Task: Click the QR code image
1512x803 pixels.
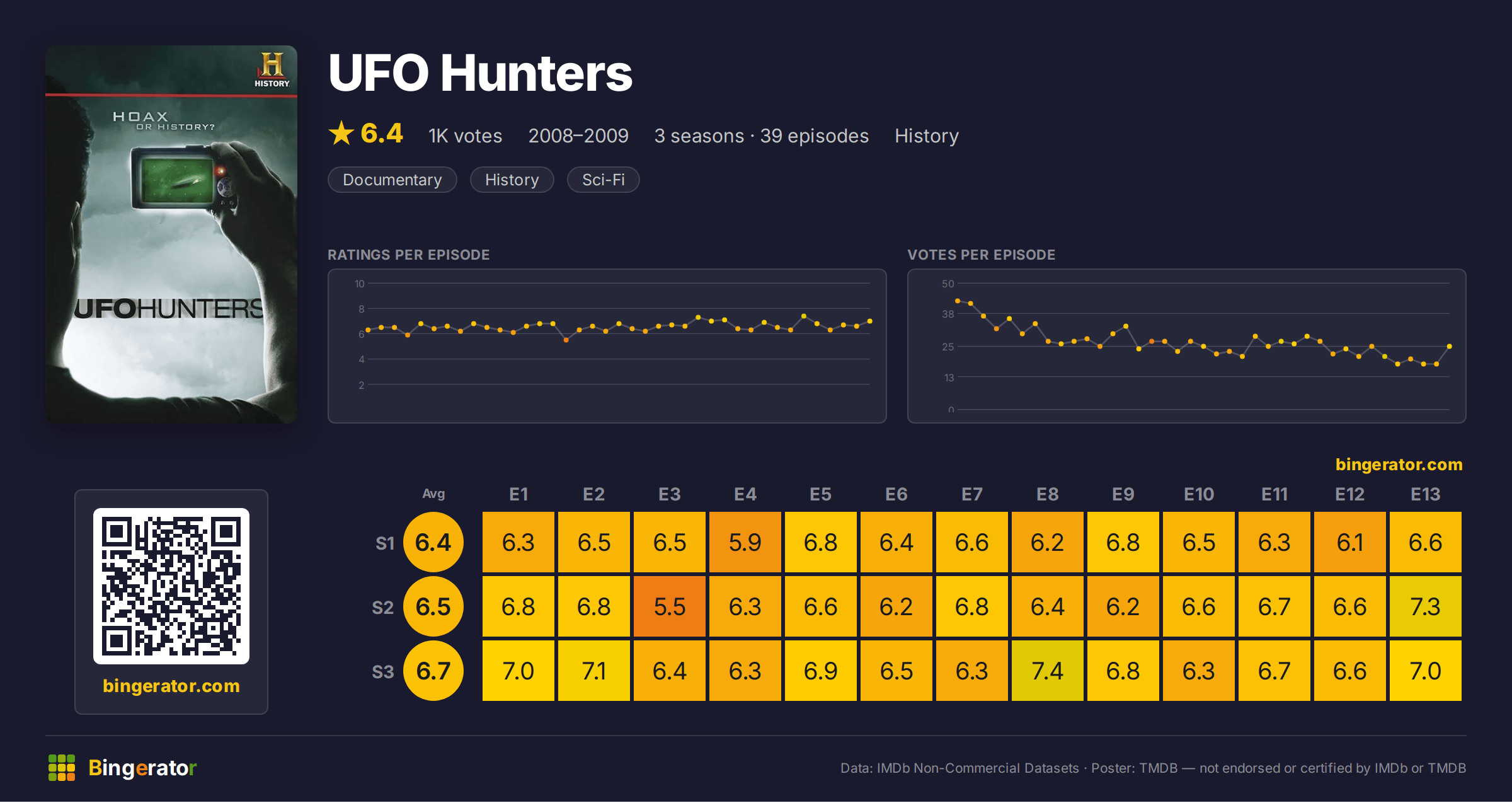Action: tap(171, 586)
